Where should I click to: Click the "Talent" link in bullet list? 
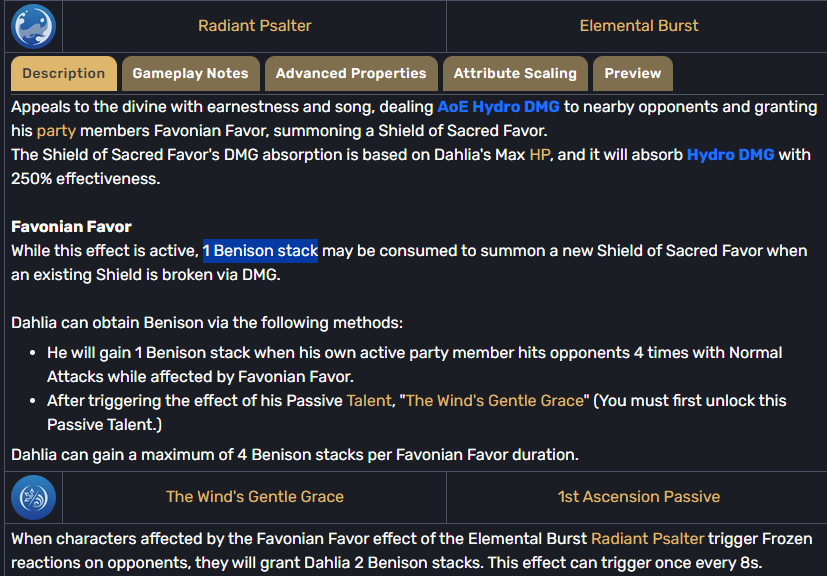pos(368,401)
